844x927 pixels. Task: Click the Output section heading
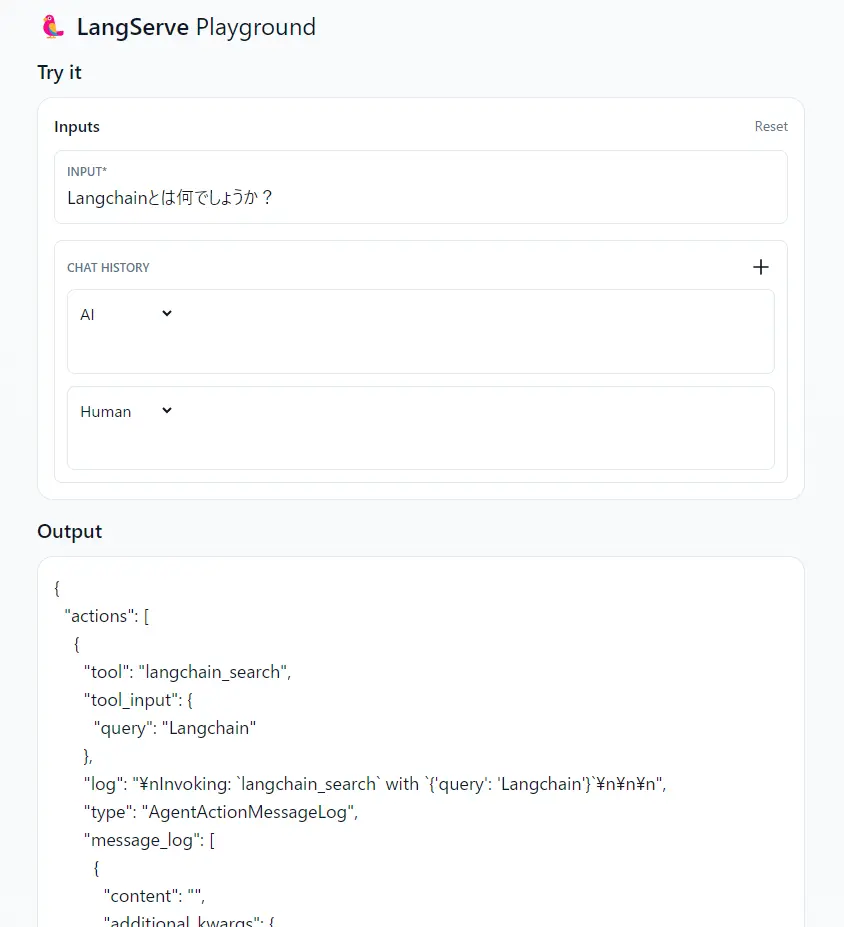70,532
